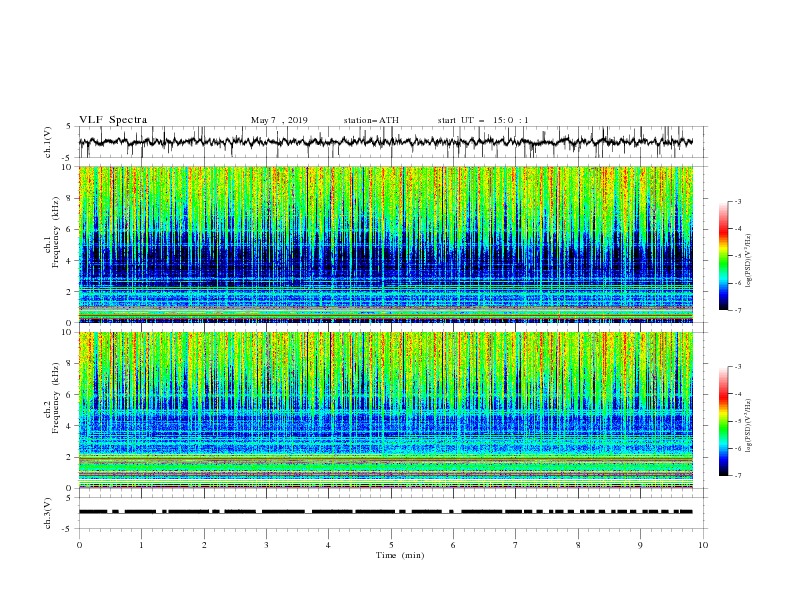Click the log(PSD) label beside ch.1 color bar
Image resolution: width=792 pixels, height=612 pixels.
click(x=749, y=261)
